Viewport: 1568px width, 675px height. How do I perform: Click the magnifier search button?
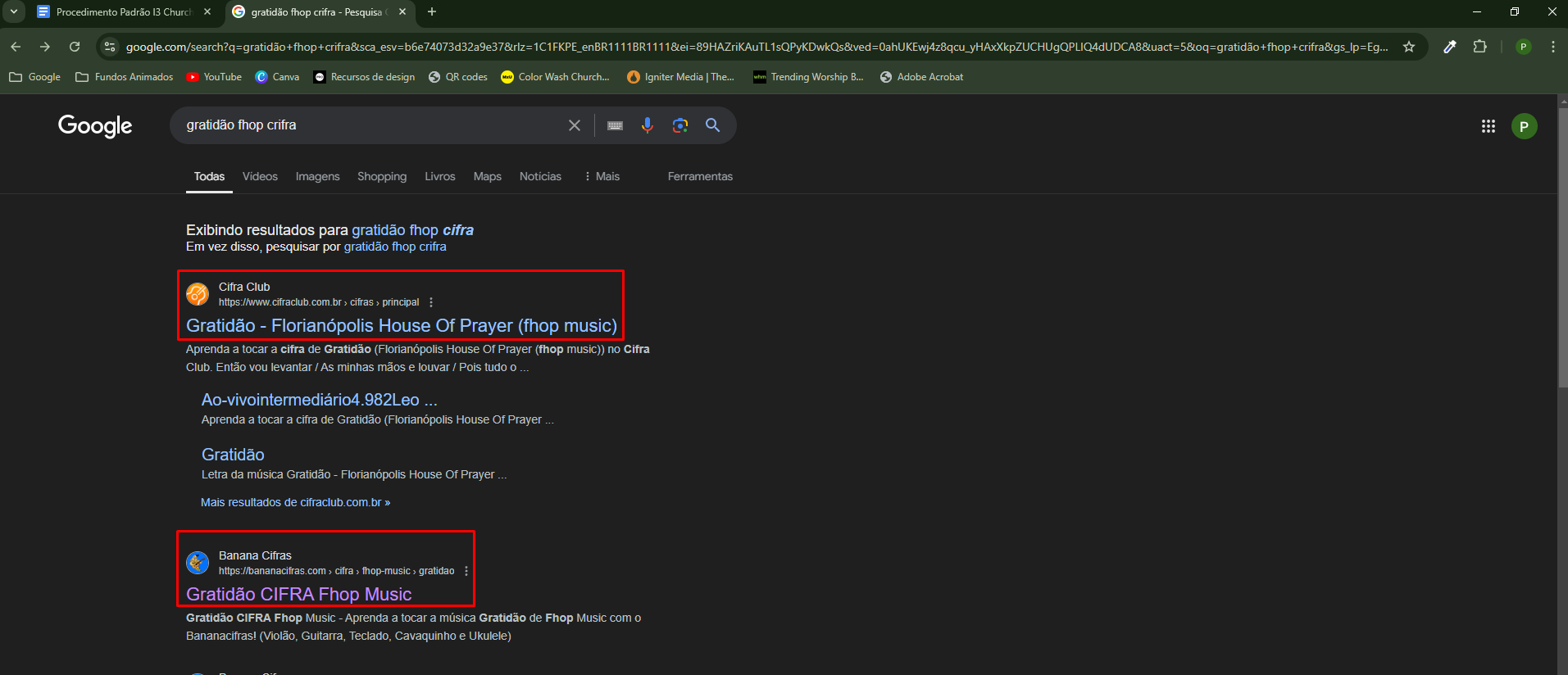713,125
